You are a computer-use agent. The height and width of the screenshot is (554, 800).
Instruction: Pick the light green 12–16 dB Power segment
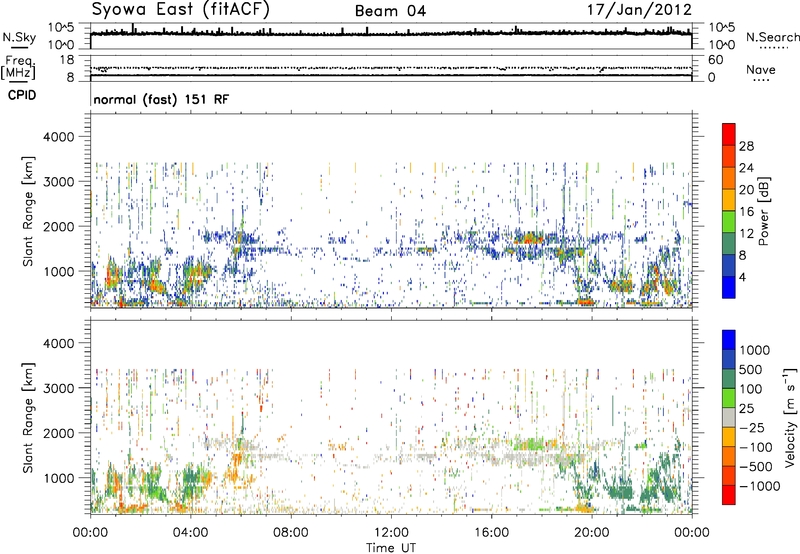point(729,221)
